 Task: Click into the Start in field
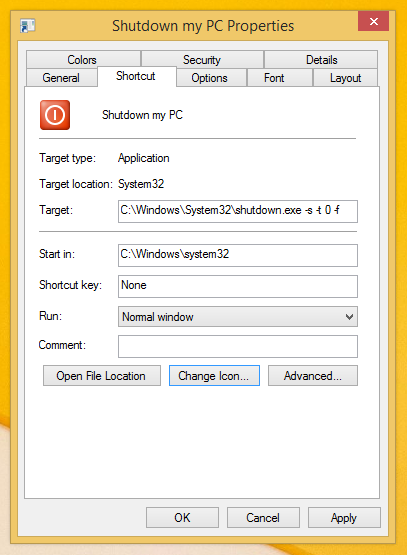(x=238, y=255)
